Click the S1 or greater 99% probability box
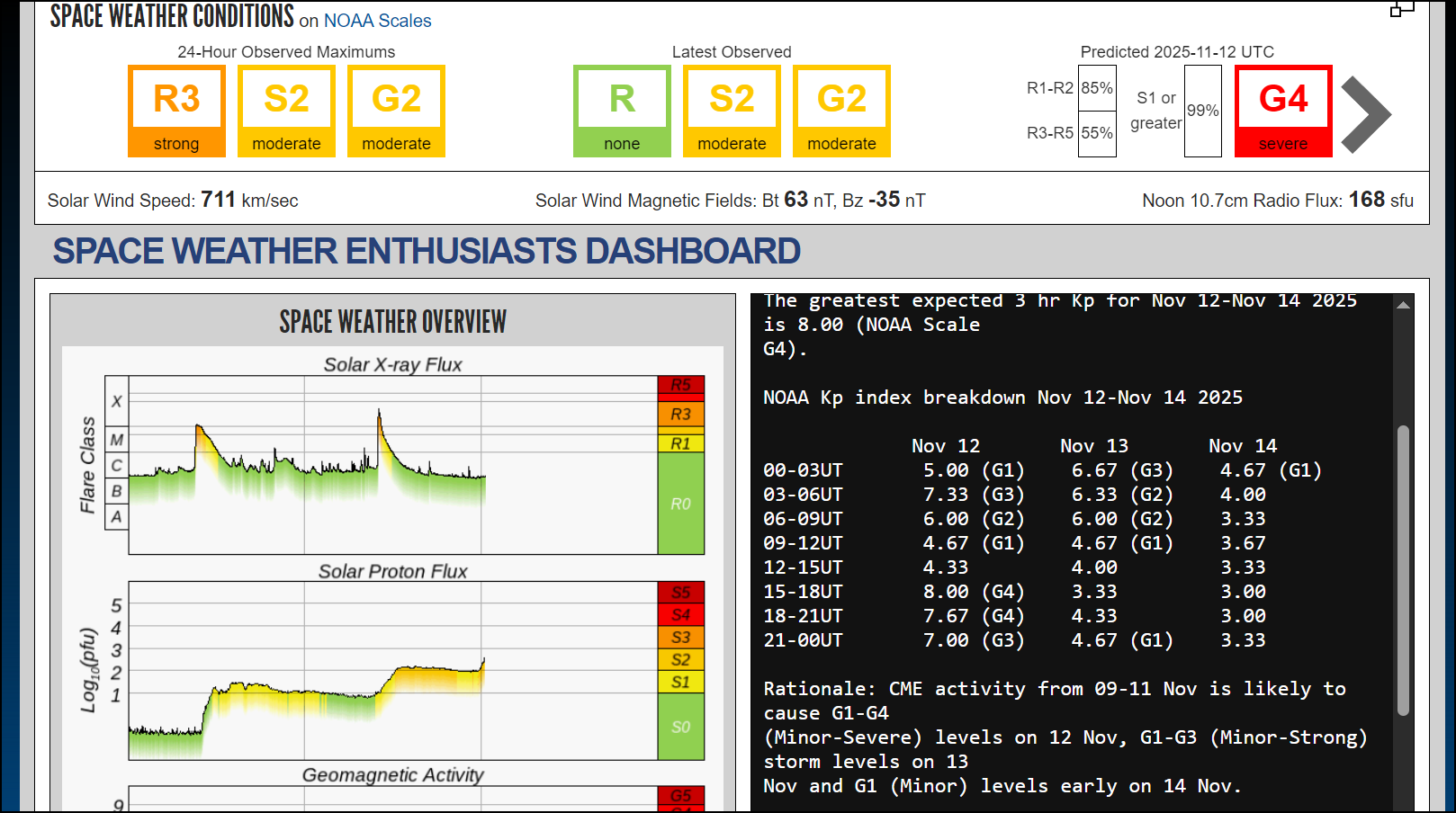1456x813 pixels. pyautogui.click(x=1203, y=111)
